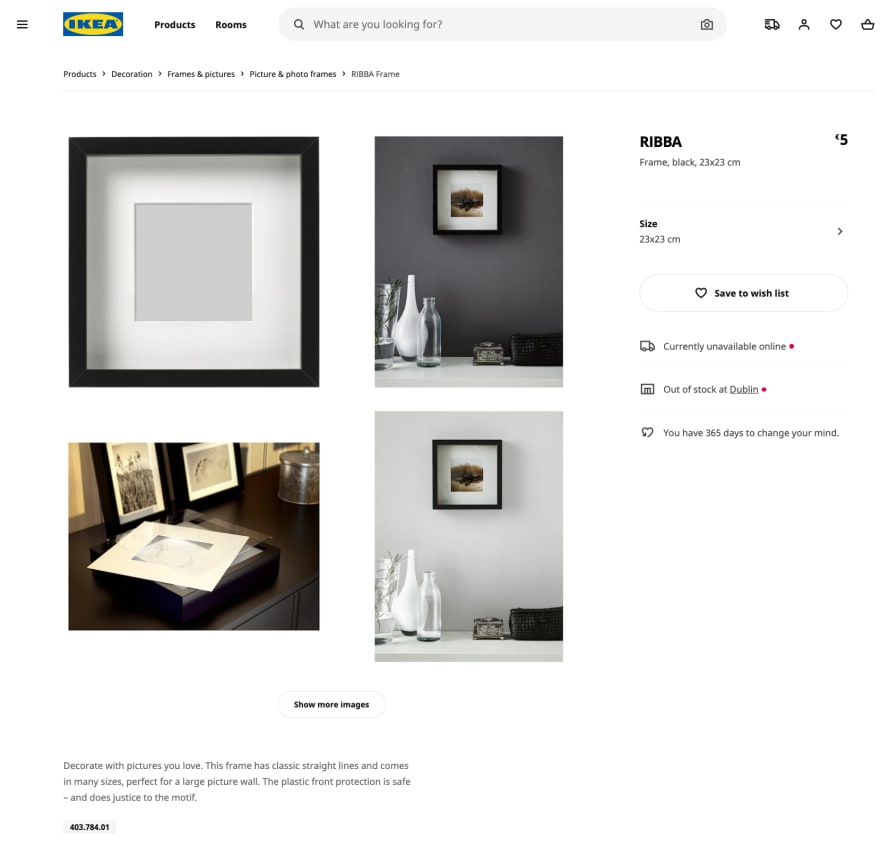Follow the Dublin store link
Screen dimensions: 880x864
click(x=744, y=390)
